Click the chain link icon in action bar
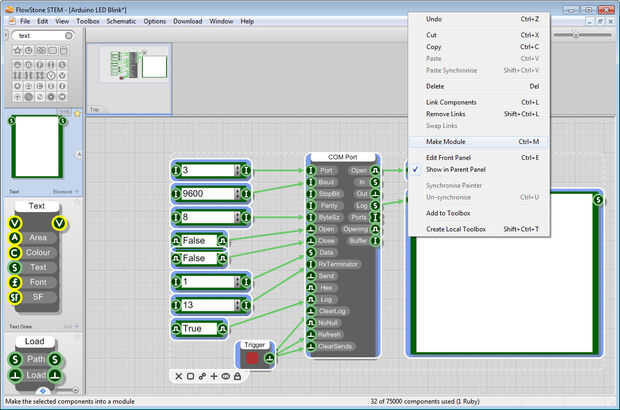This screenshot has width=620, height=410. [x=202, y=376]
